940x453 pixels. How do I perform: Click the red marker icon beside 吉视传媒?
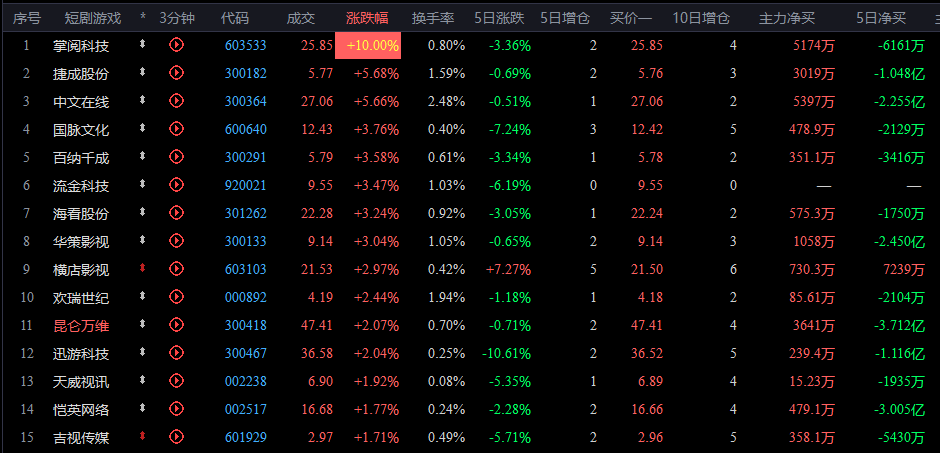(x=142, y=436)
